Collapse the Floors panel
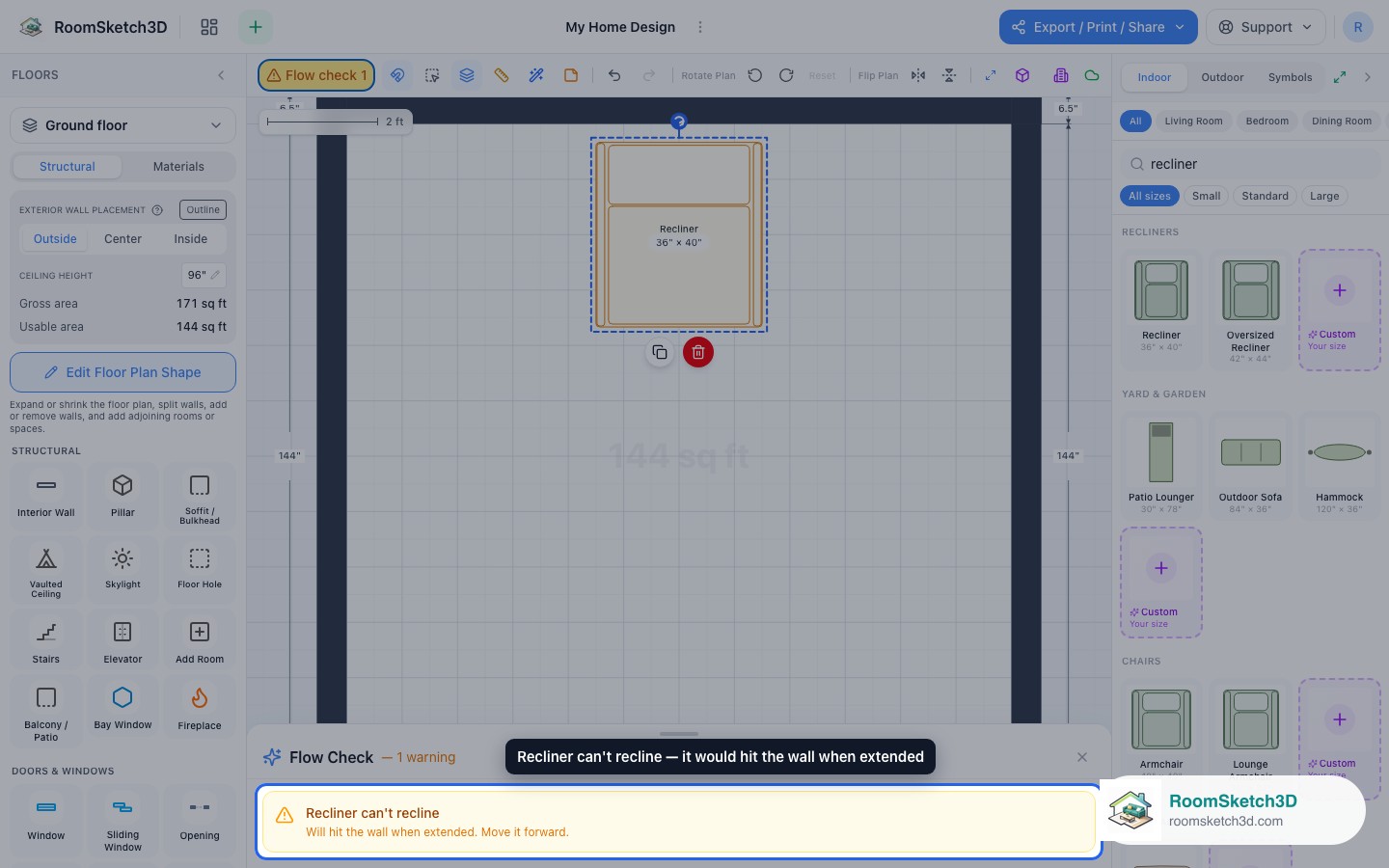This screenshot has height=868, width=1389. tap(221, 75)
